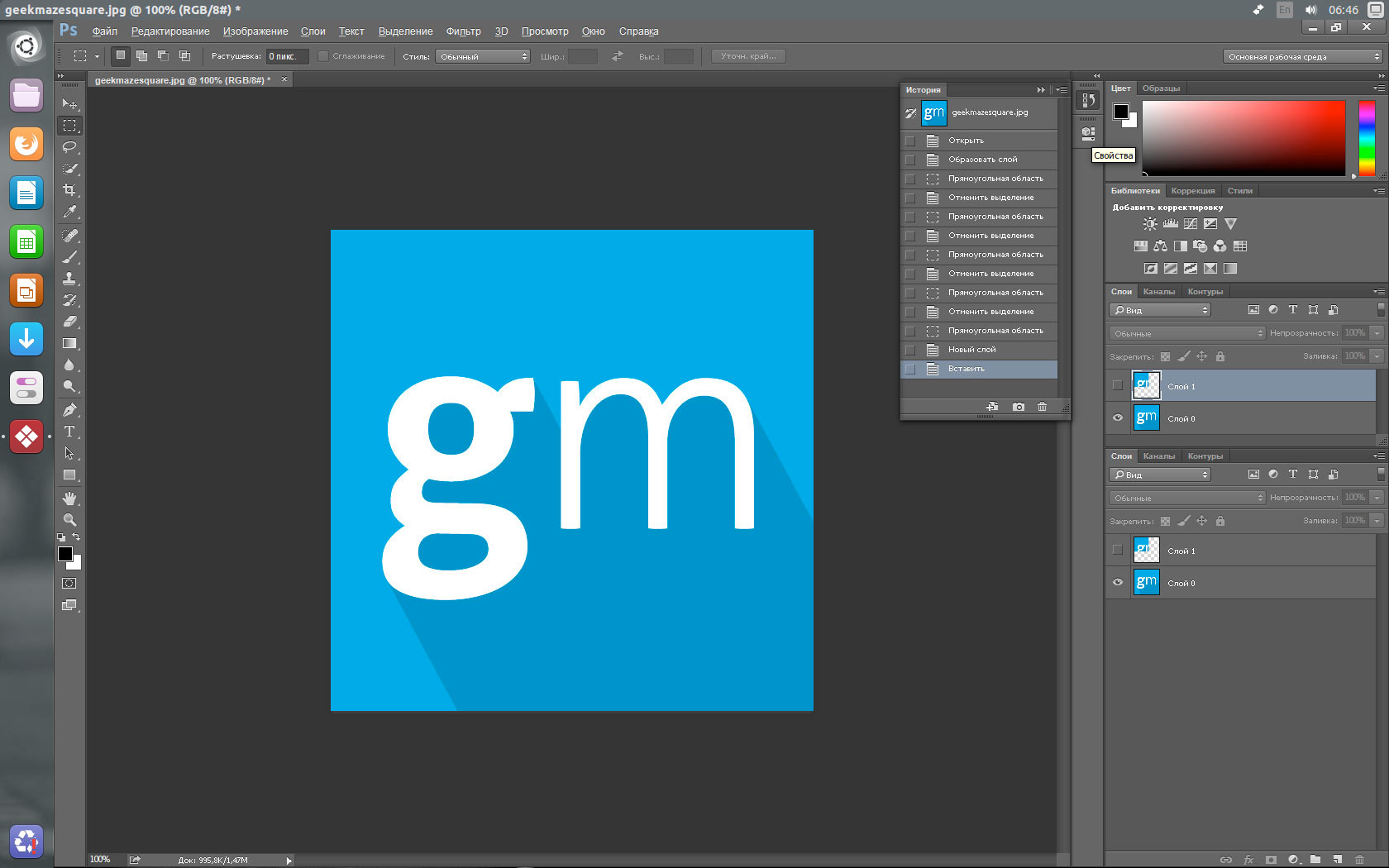Click the Photo Filter adjustment icon
Image resolution: width=1389 pixels, height=868 pixels.
[1200, 246]
